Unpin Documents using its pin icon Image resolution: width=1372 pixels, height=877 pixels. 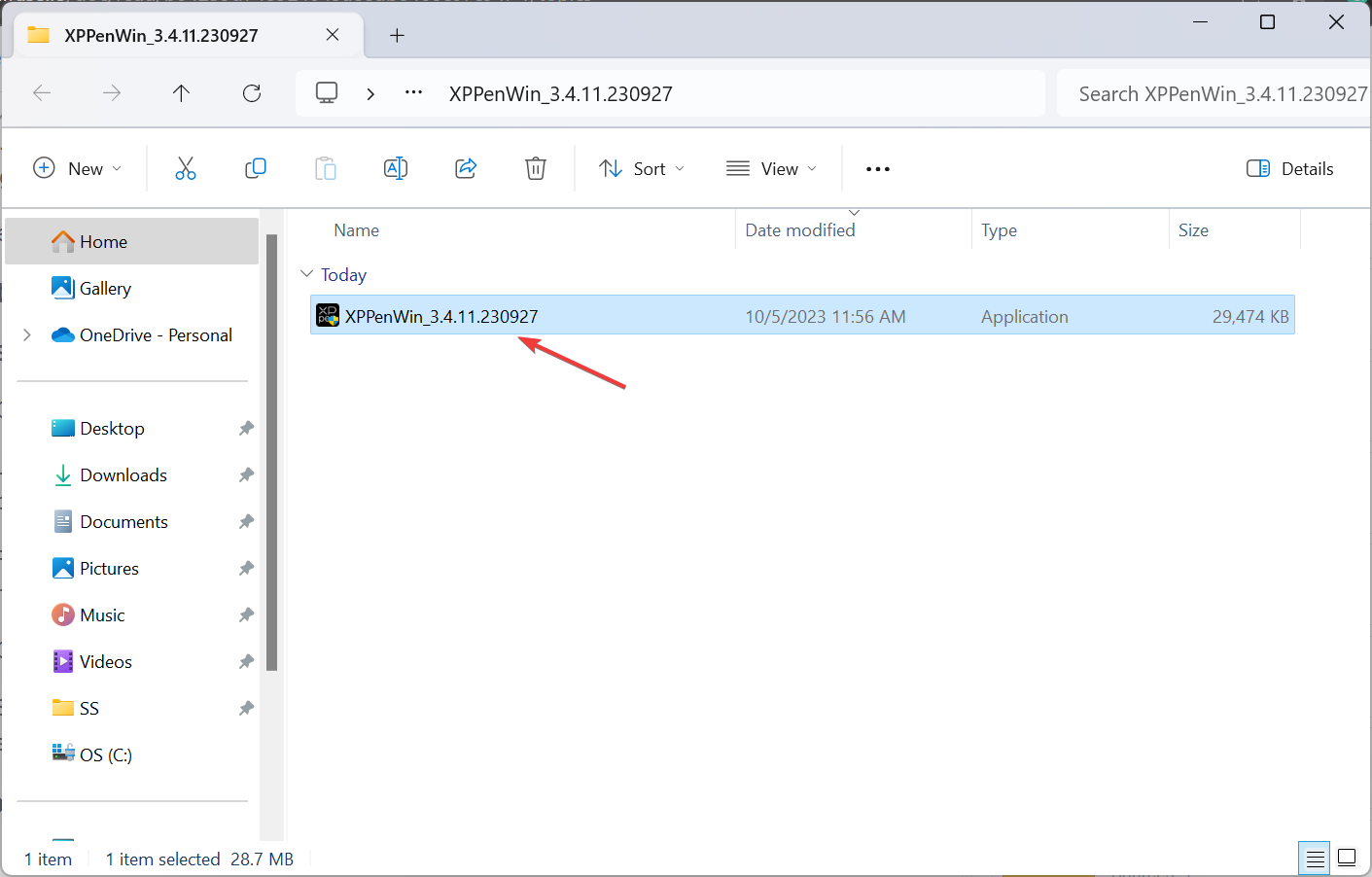tap(246, 521)
